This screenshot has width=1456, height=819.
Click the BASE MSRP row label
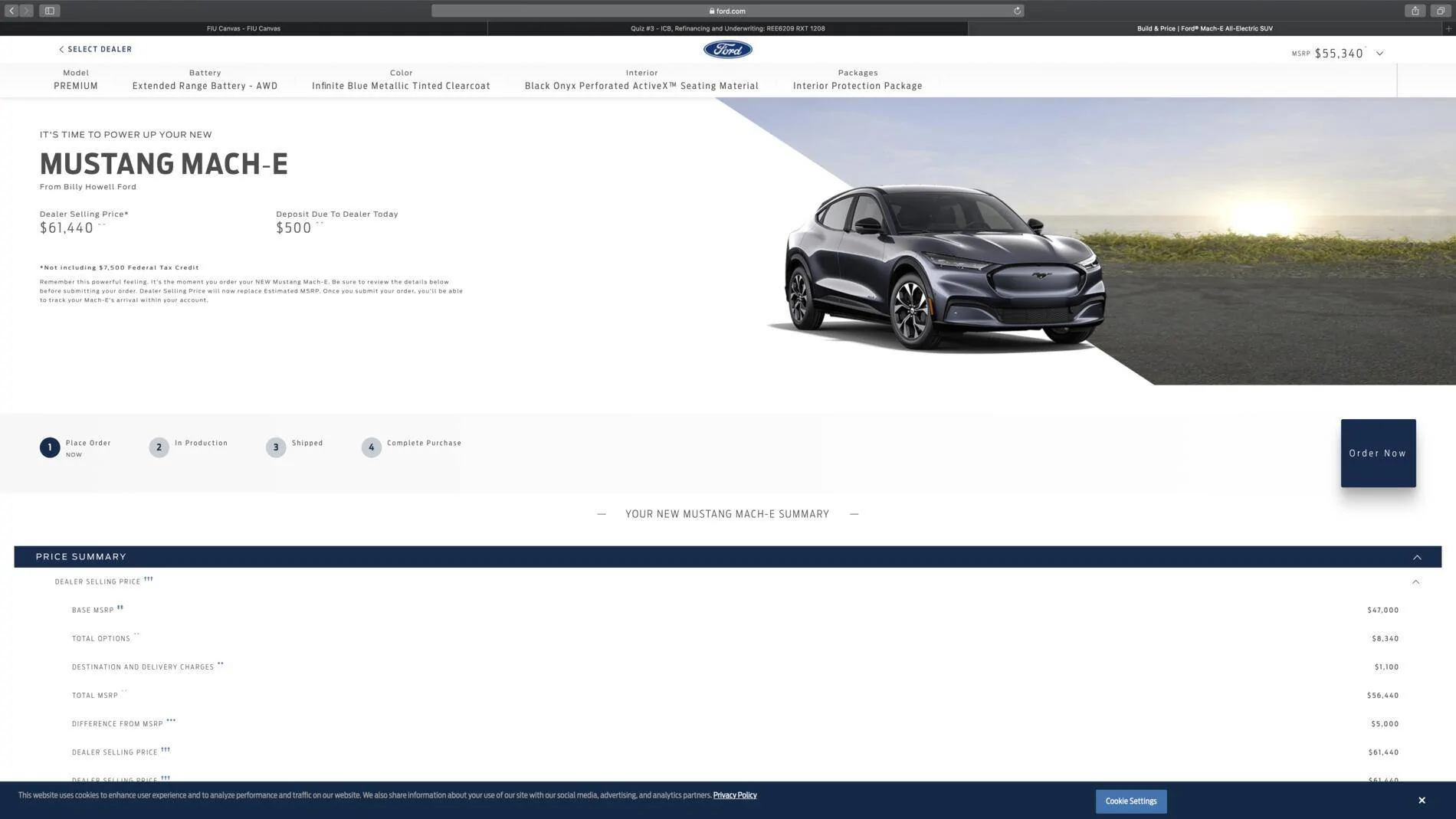click(93, 611)
